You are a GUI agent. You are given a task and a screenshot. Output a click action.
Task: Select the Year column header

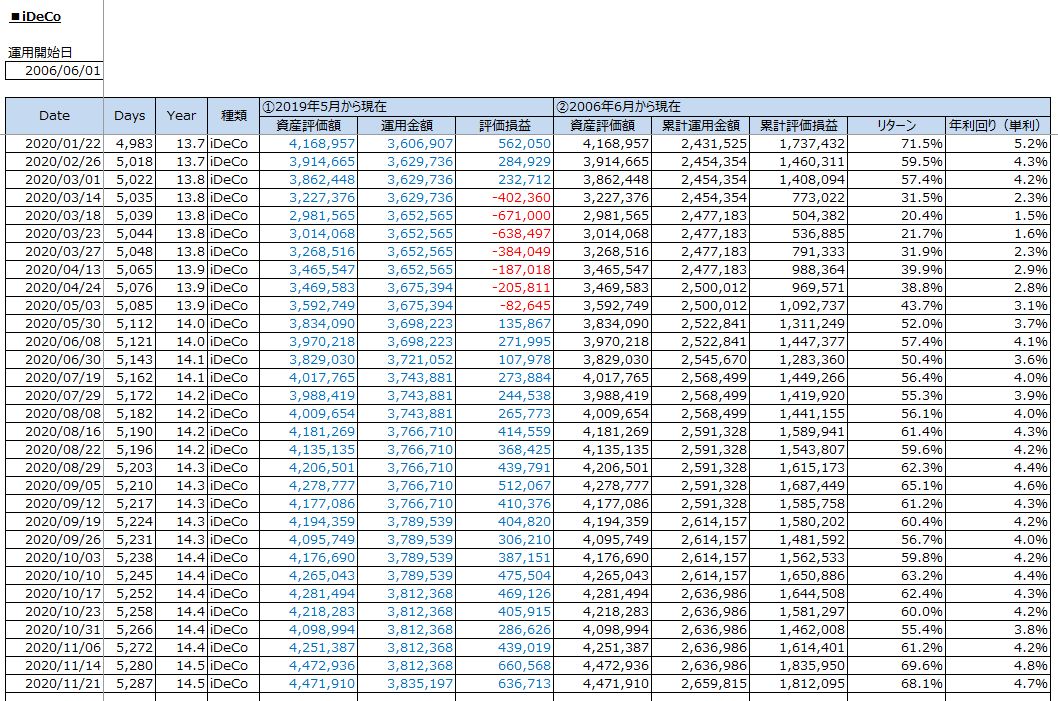pyautogui.click(x=181, y=116)
